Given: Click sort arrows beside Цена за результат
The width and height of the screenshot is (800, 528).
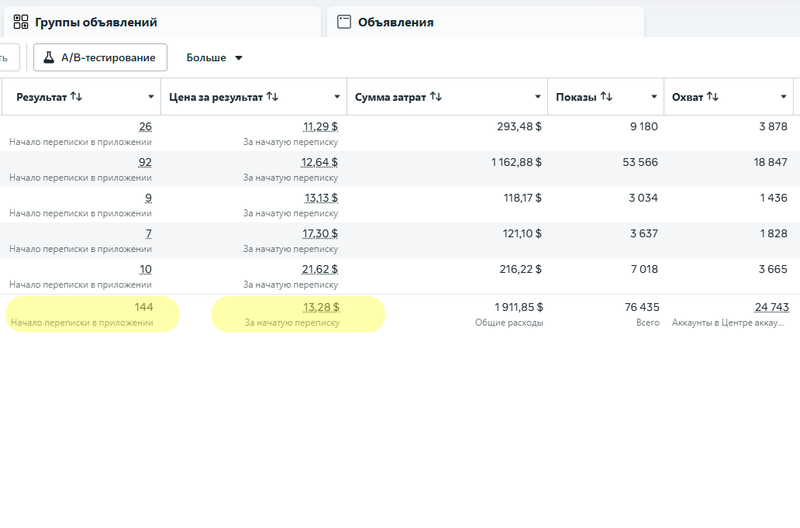Looking at the screenshot, I should point(272,97).
